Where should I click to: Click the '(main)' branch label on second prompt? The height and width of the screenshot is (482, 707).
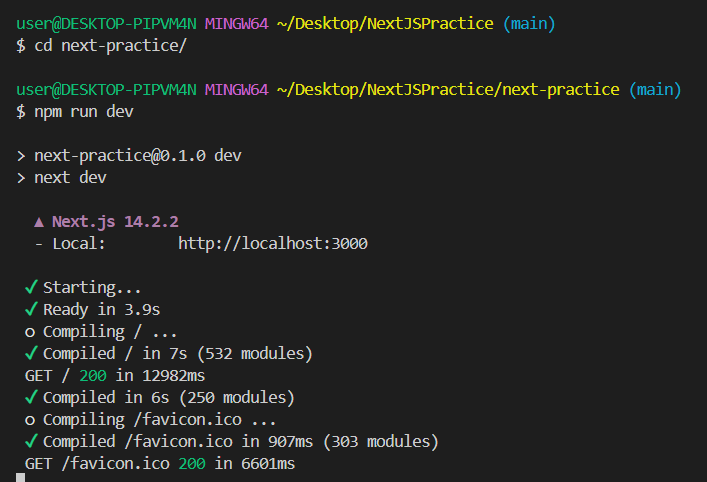[655, 90]
